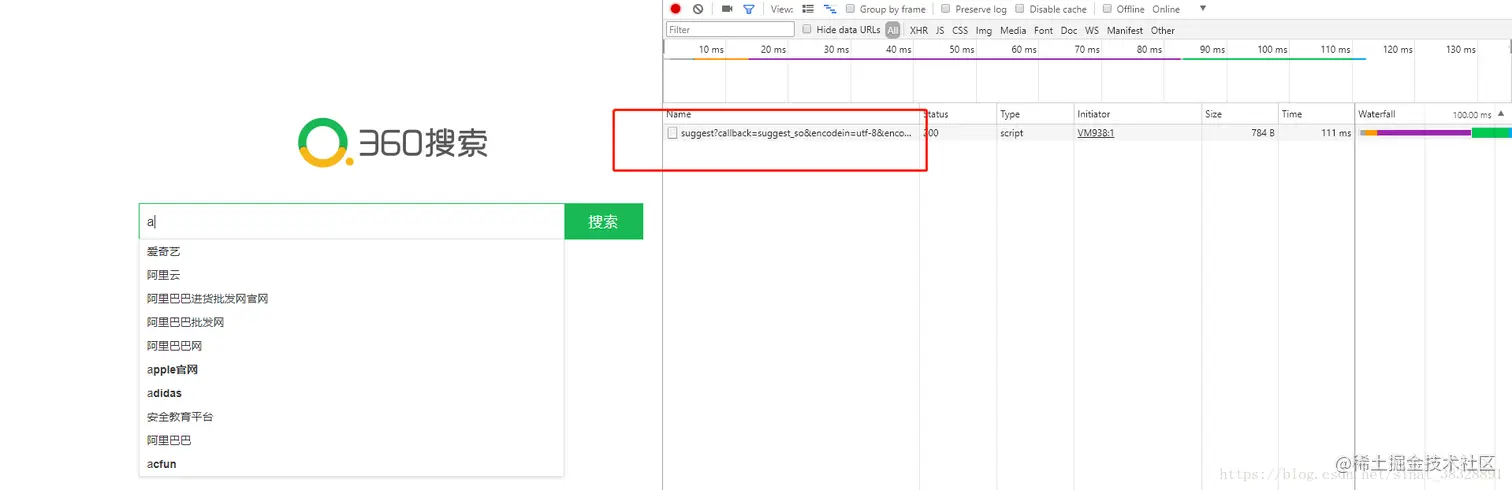Click the script type cell

tap(1011, 133)
